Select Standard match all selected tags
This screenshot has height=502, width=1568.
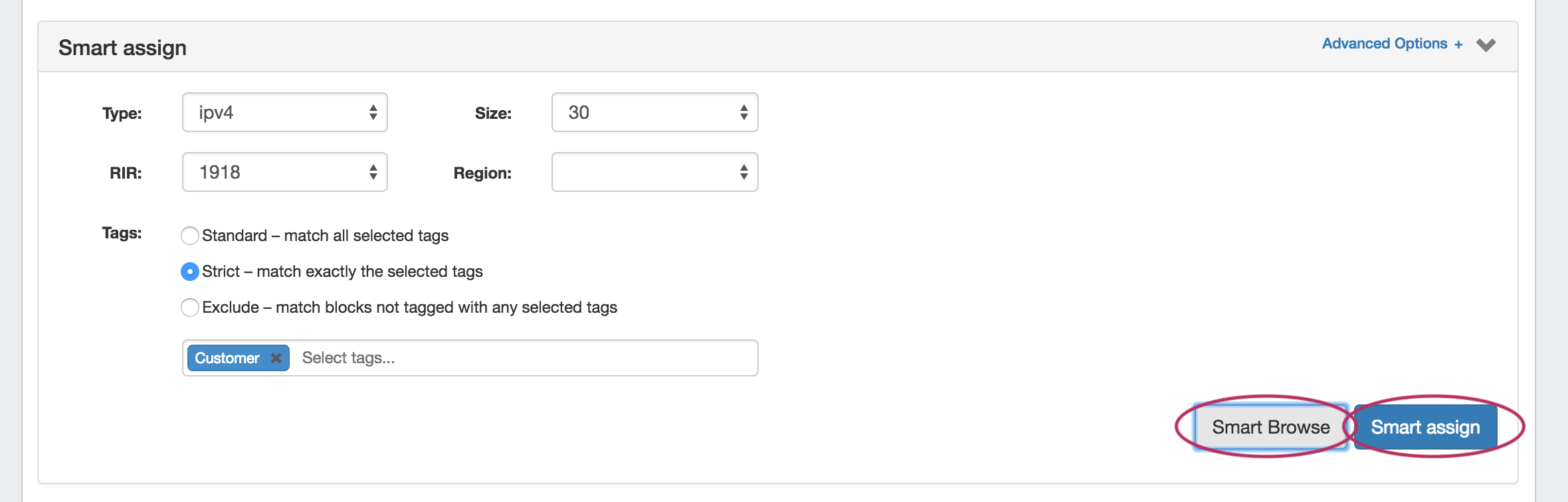(190, 236)
